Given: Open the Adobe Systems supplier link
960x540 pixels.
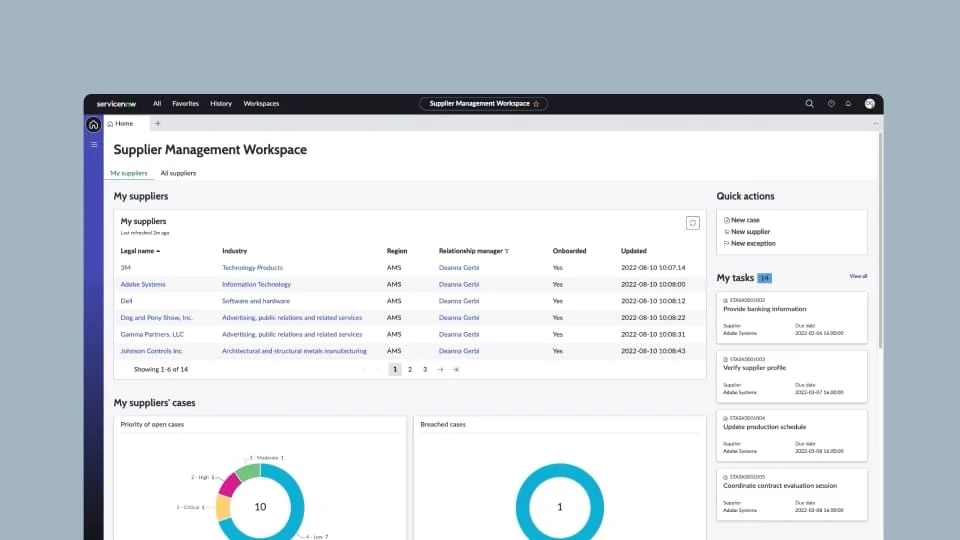Looking at the screenshot, I should tap(143, 284).
